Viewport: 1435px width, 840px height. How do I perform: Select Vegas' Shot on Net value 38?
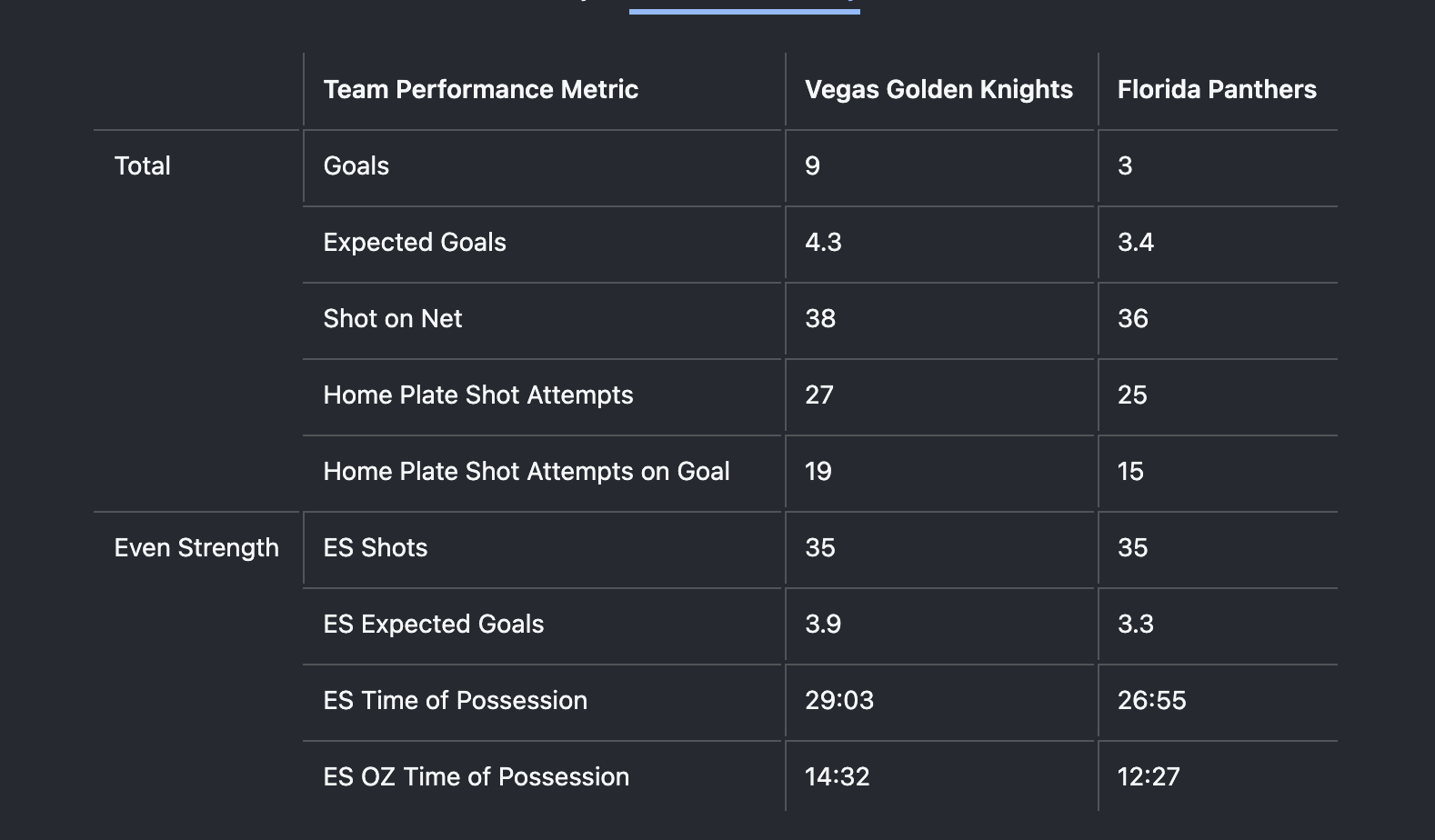point(820,318)
